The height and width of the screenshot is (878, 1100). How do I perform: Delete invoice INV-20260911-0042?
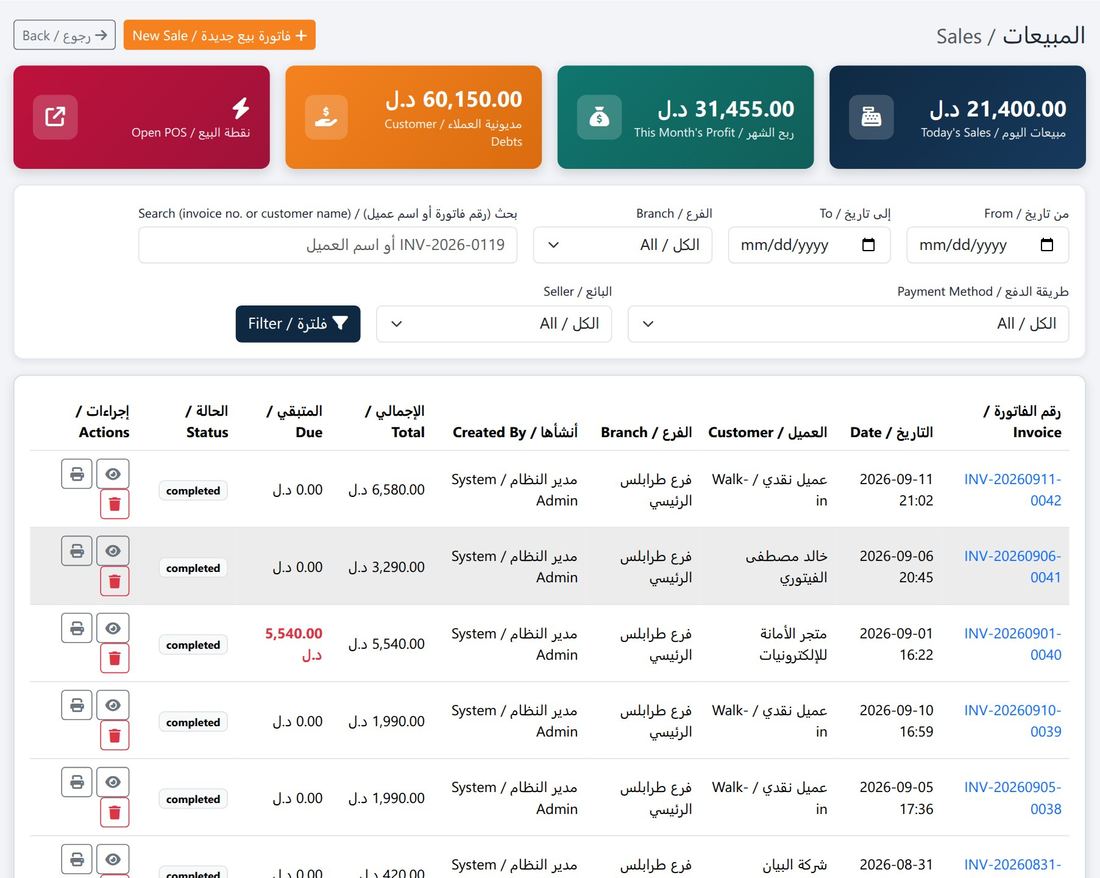(x=114, y=504)
